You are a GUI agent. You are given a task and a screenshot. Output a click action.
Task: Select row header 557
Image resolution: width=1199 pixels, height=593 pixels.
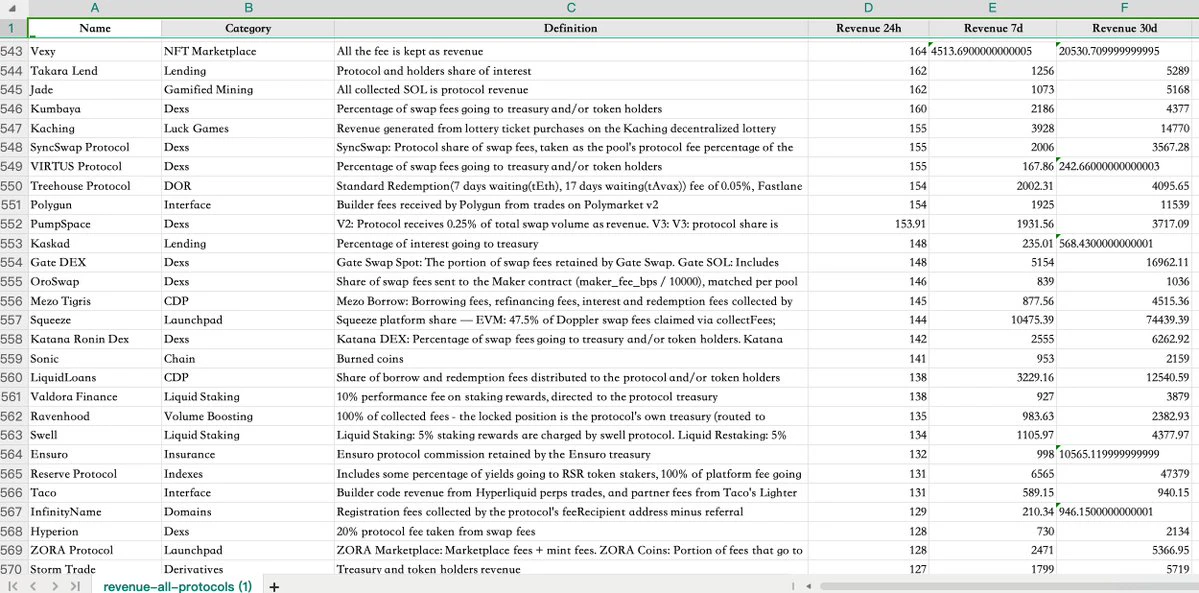pyautogui.click(x=13, y=320)
